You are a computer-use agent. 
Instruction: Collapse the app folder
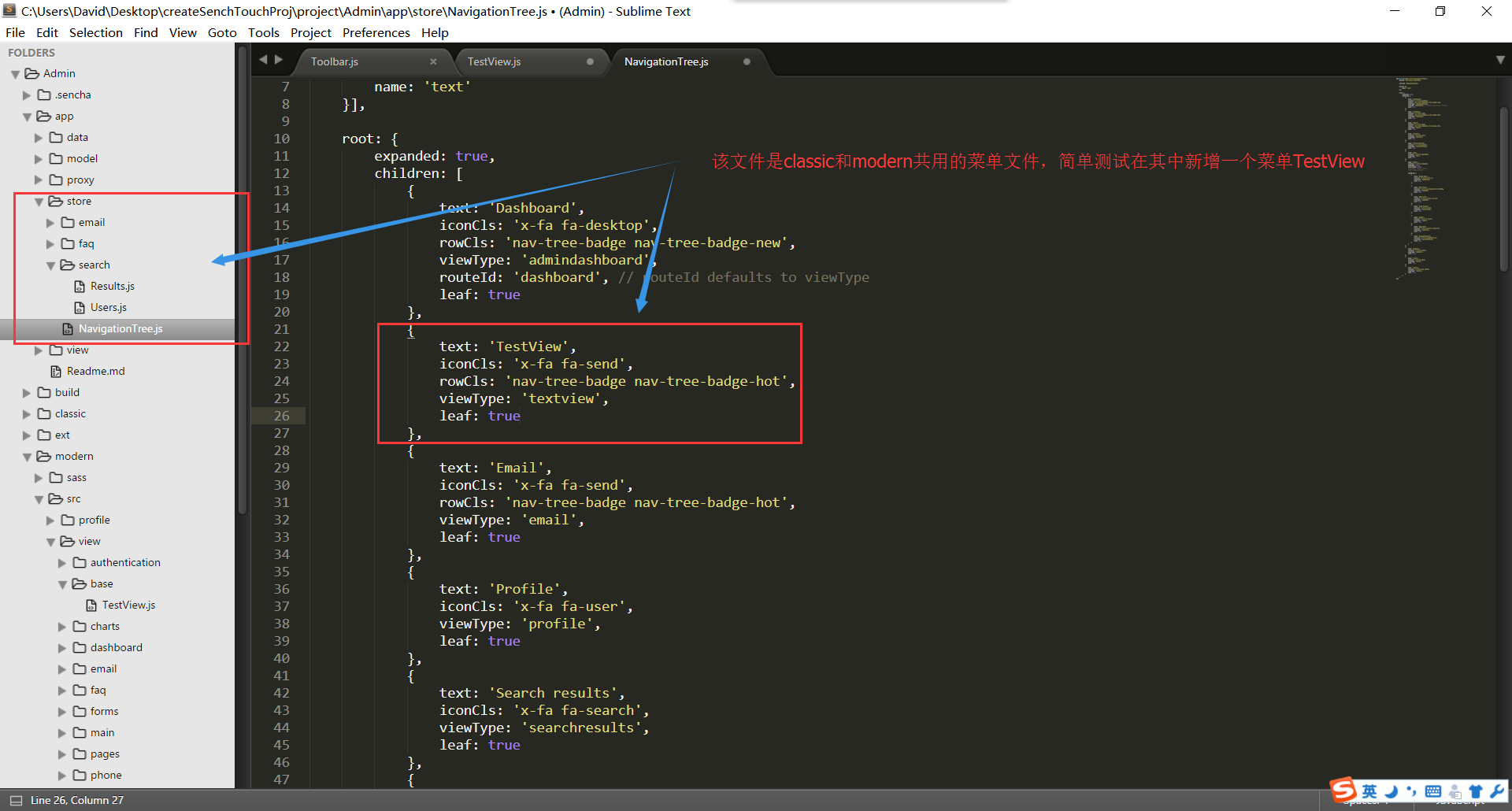[x=27, y=117]
